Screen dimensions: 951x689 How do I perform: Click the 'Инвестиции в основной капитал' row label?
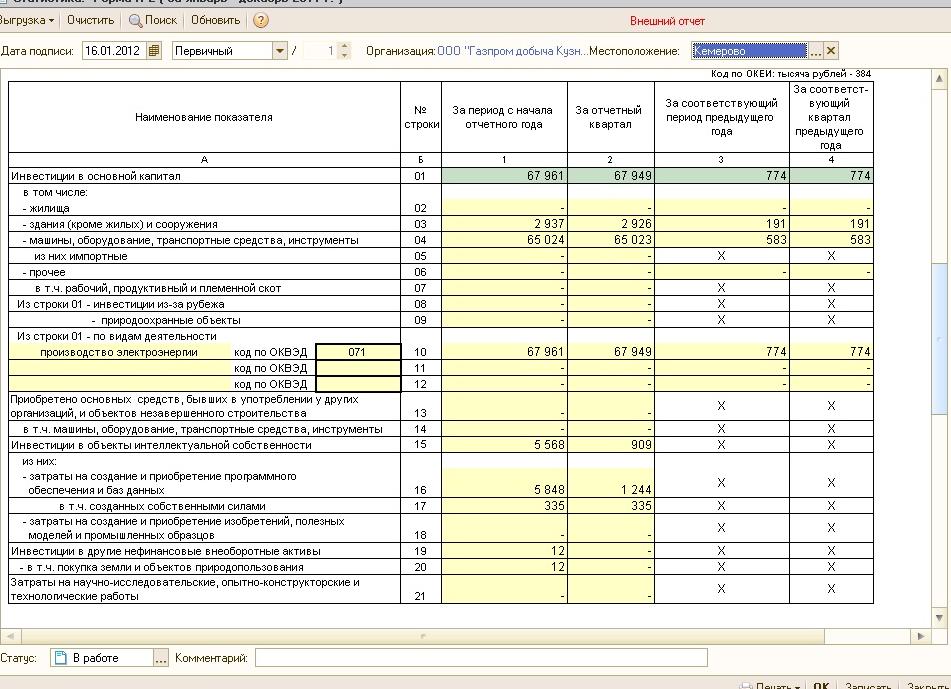[96, 176]
